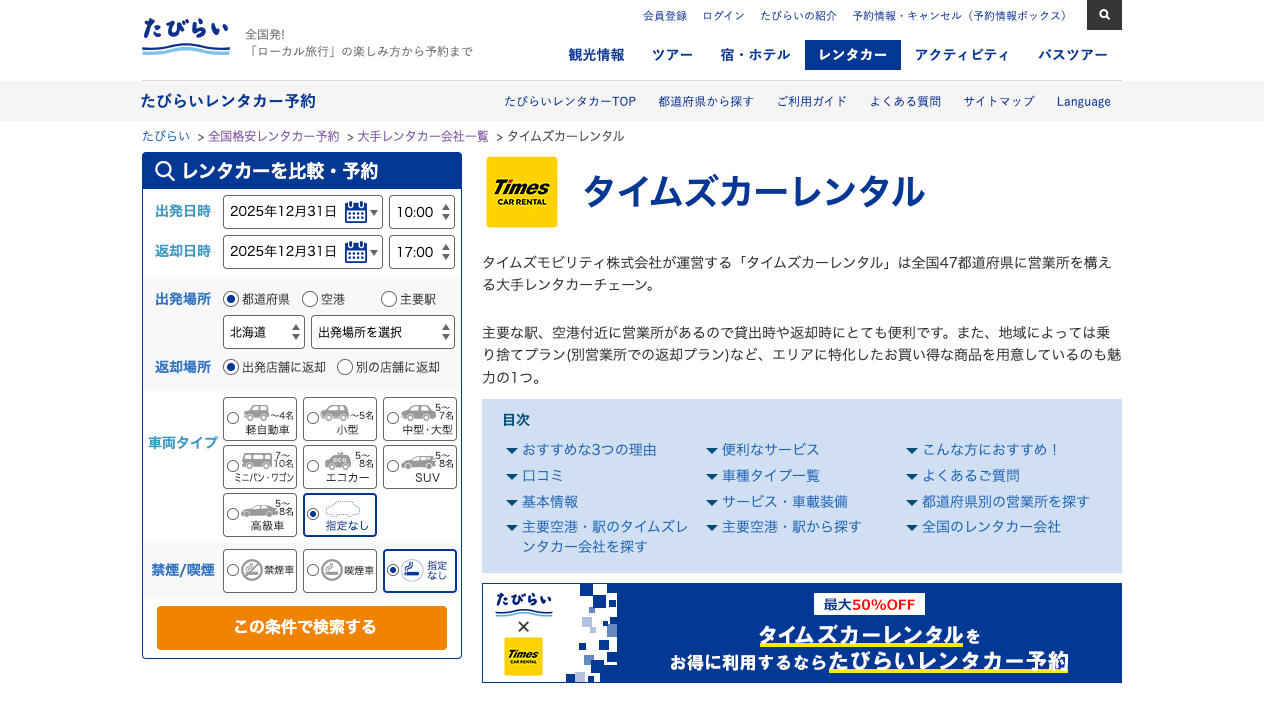Click the 口コミ link in the table of contents
Screen dimensions: 1264x714
point(541,475)
